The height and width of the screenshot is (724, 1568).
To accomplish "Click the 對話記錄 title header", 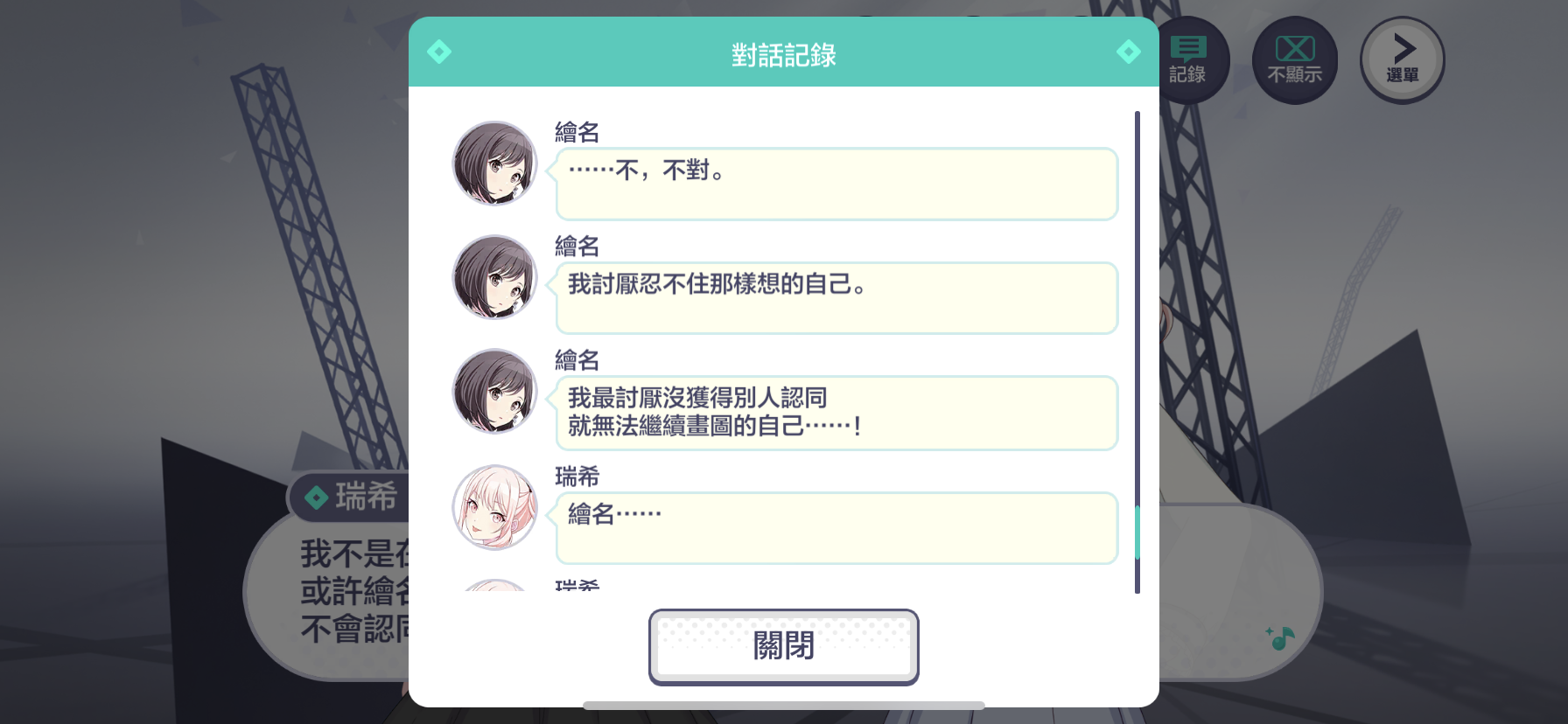I will (783, 55).
